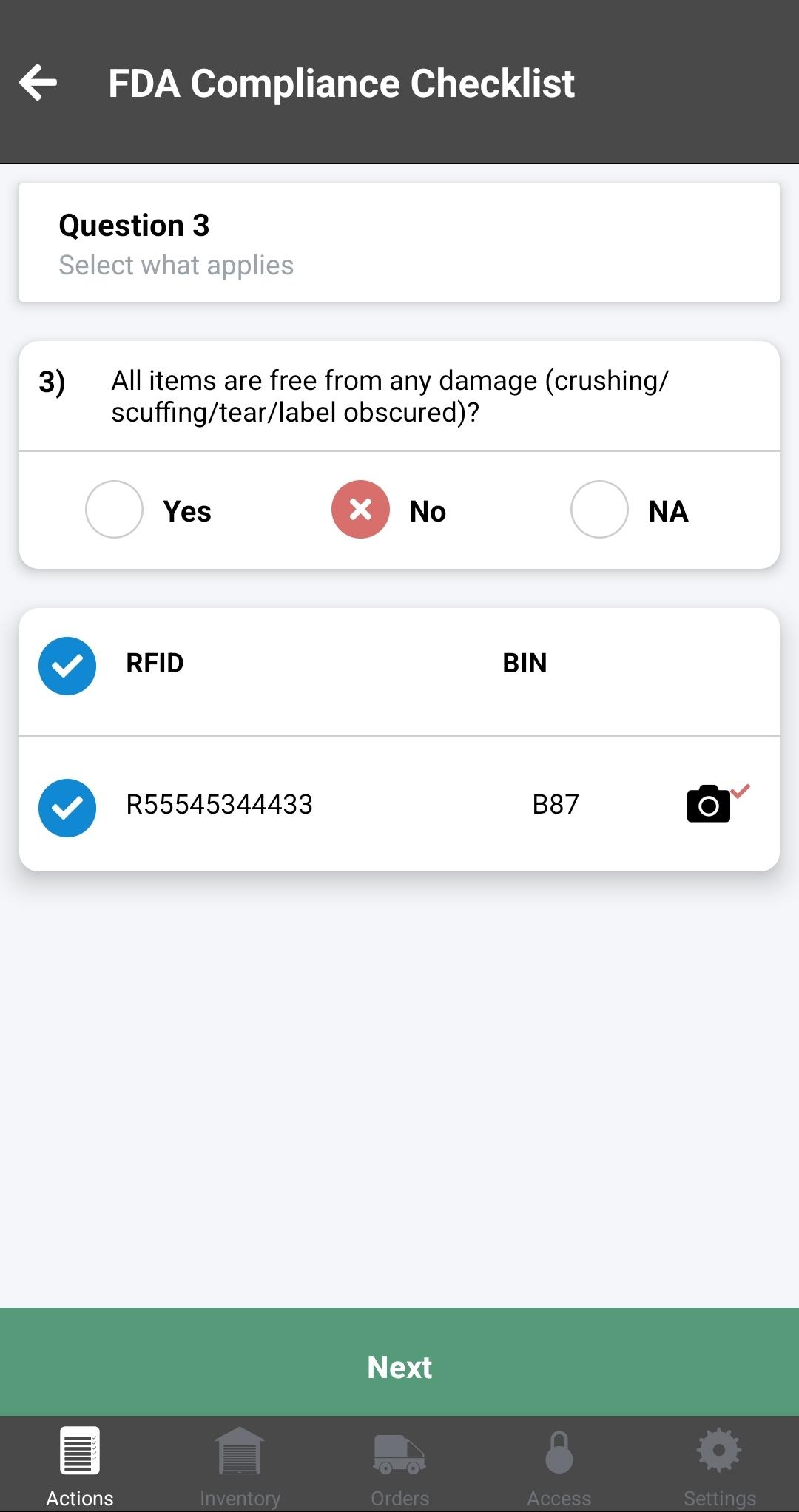The height and width of the screenshot is (1512, 799).
Task: Uncheck the select-all RFID header checkbox
Action: (x=67, y=666)
